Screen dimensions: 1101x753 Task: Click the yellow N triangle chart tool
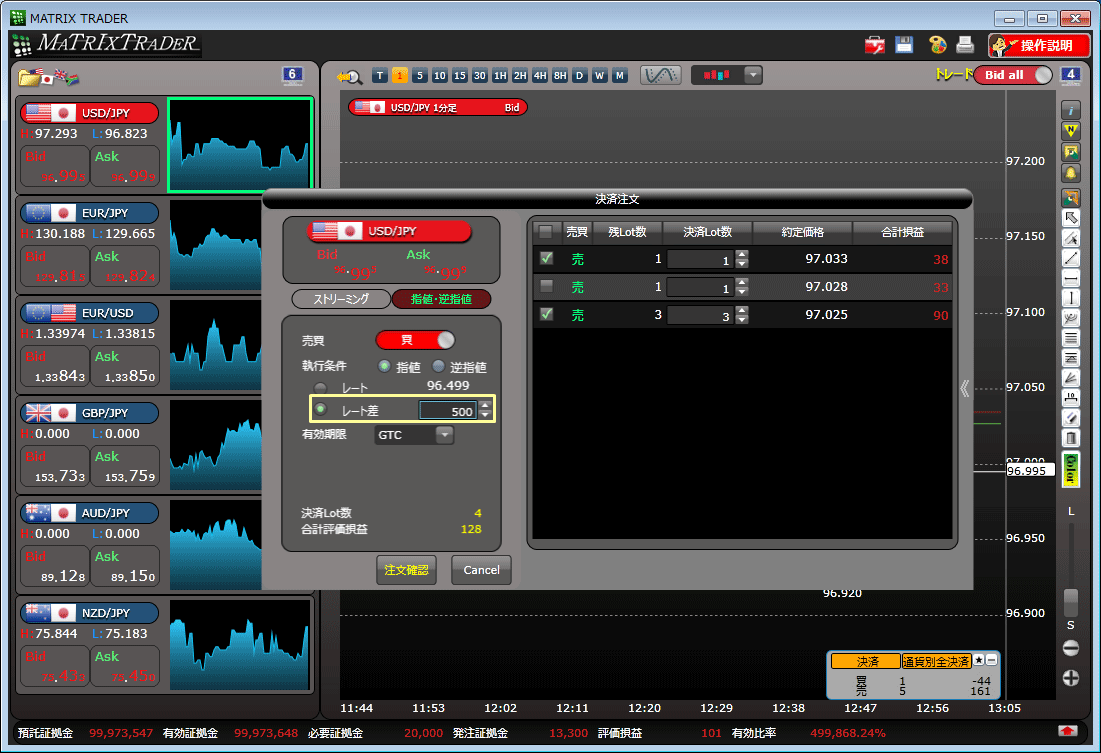pos(1071,131)
